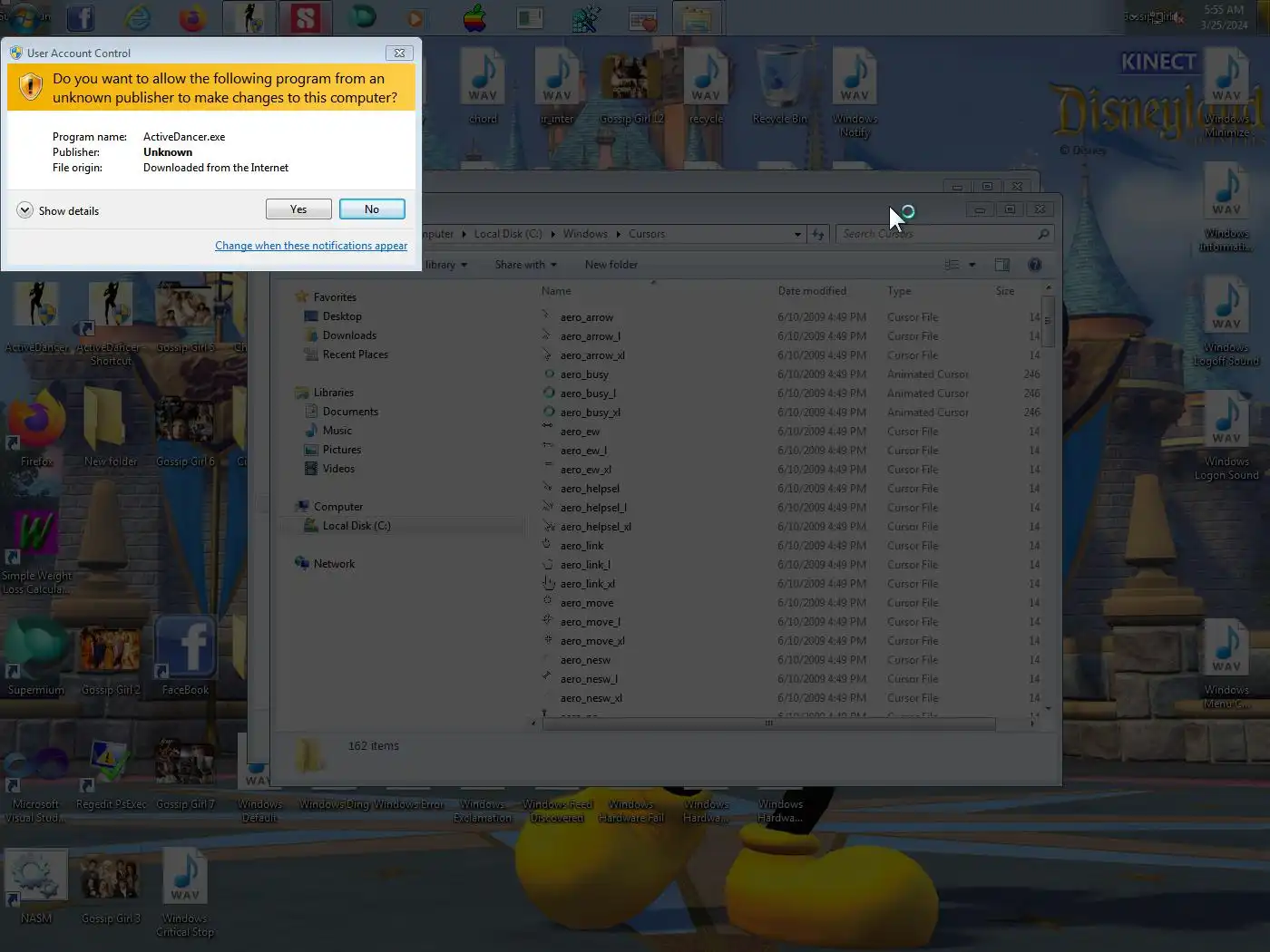
Task: Open the chord WAV desktop file
Action: coord(483,86)
